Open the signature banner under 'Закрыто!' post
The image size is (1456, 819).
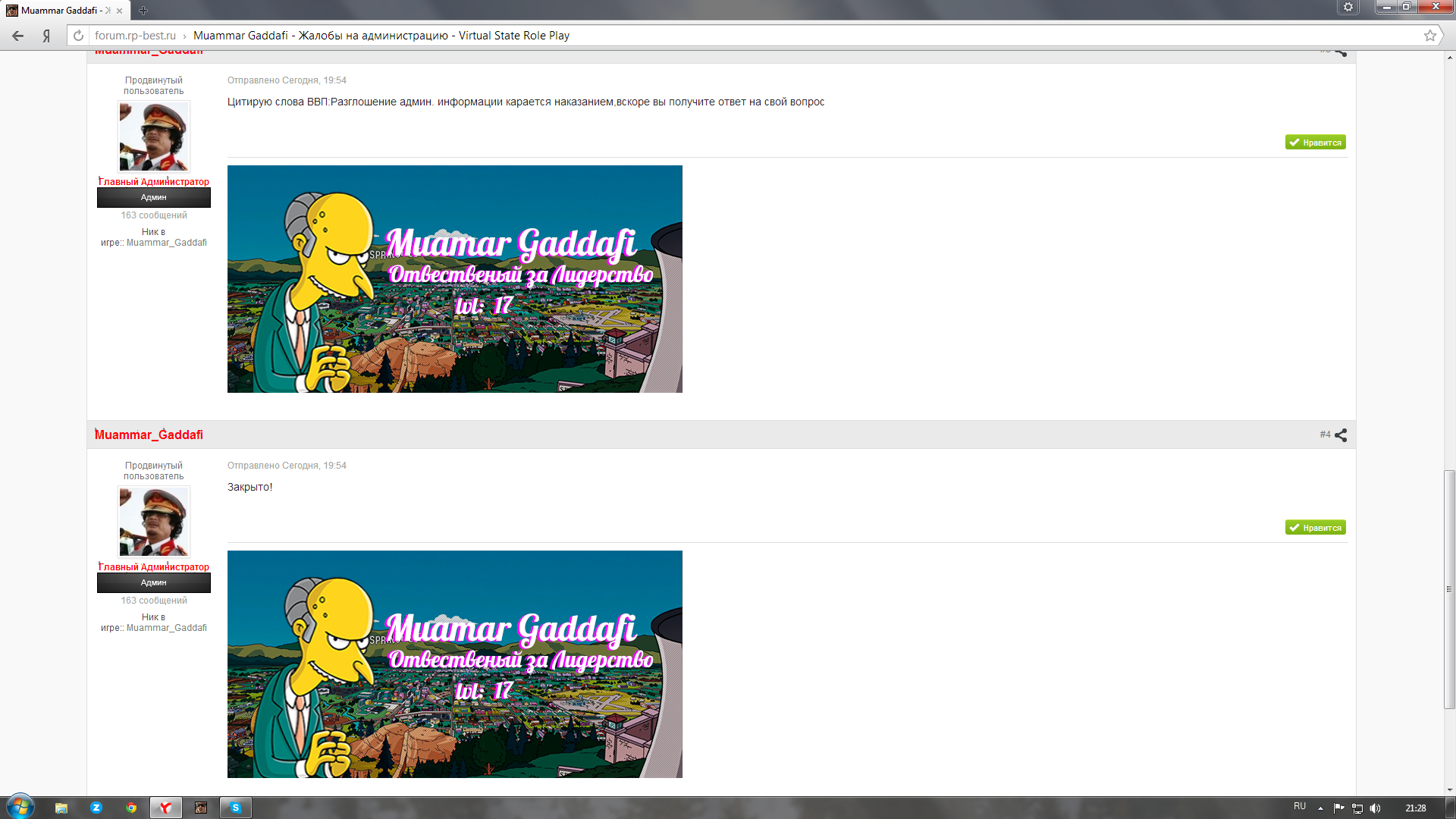pos(455,664)
